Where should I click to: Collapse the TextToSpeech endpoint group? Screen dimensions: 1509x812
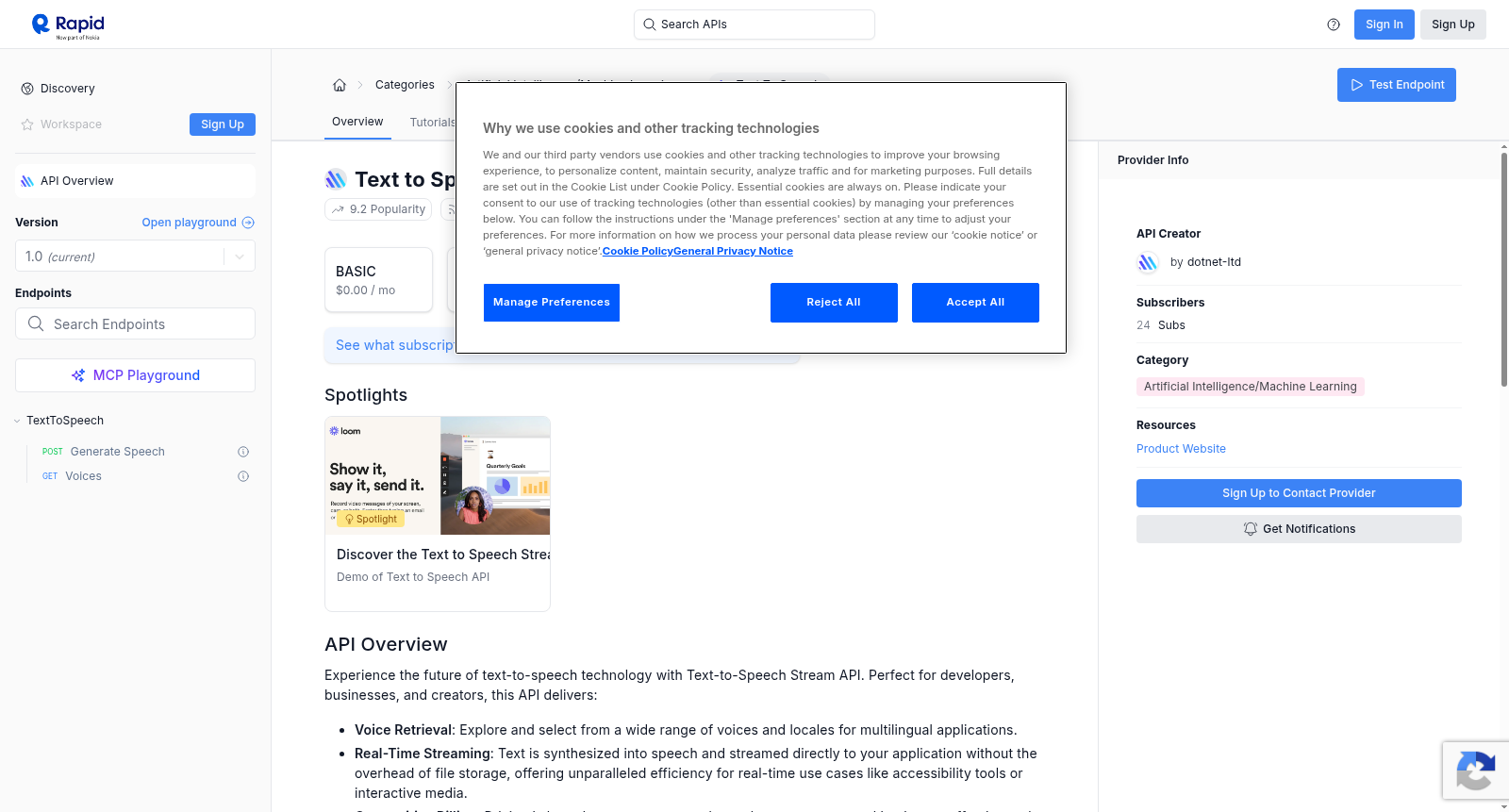pyautogui.click(x=17, y=421)
